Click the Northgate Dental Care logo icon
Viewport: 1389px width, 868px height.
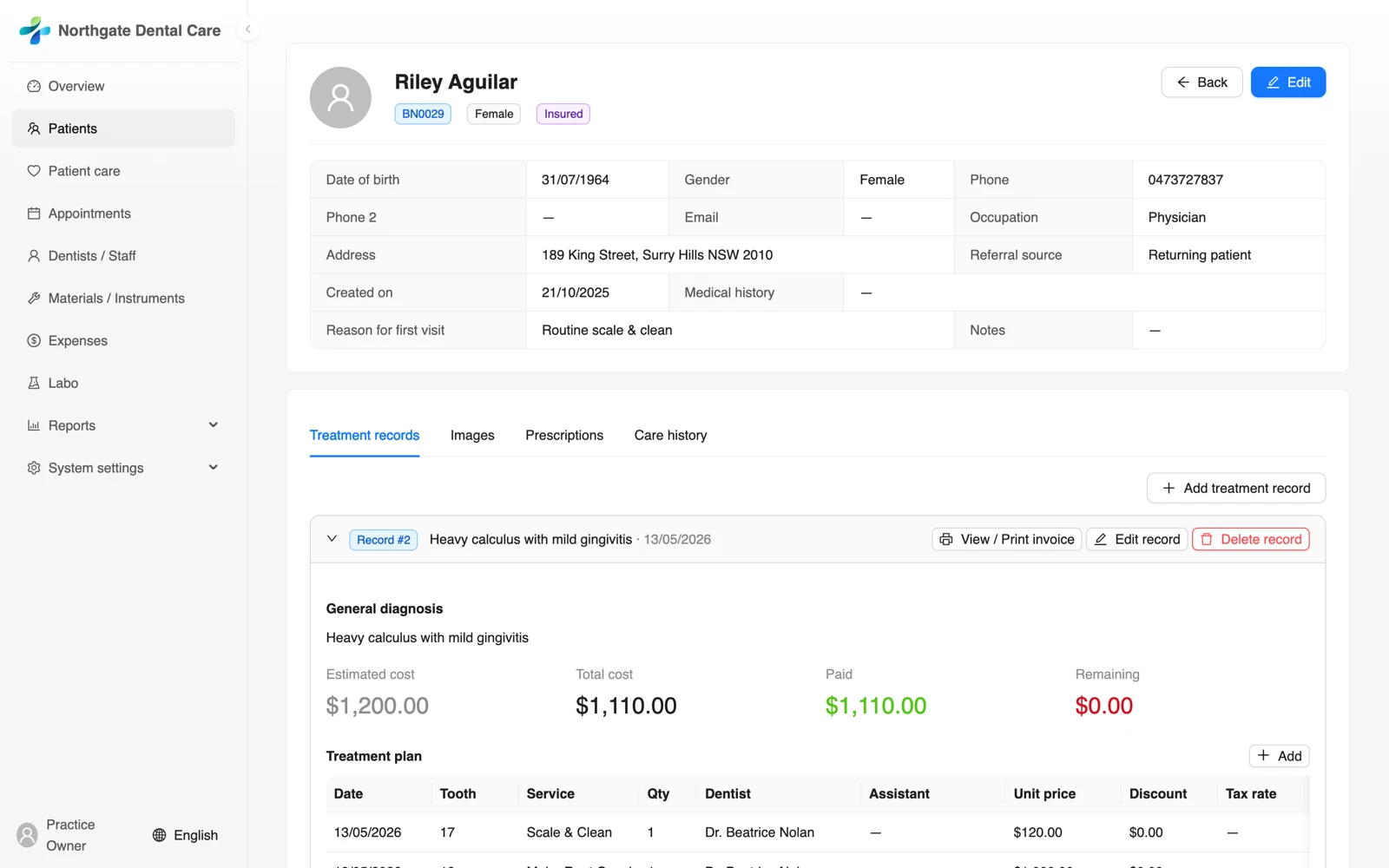point(35,30)
